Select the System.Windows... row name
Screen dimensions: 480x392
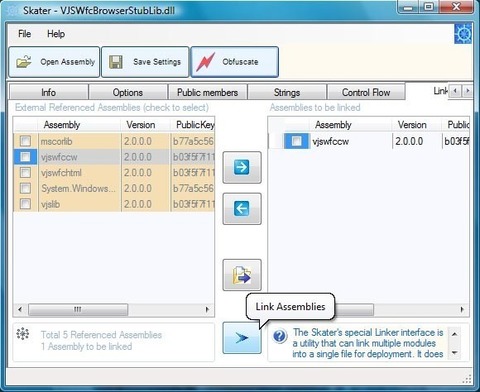(78, 188)
